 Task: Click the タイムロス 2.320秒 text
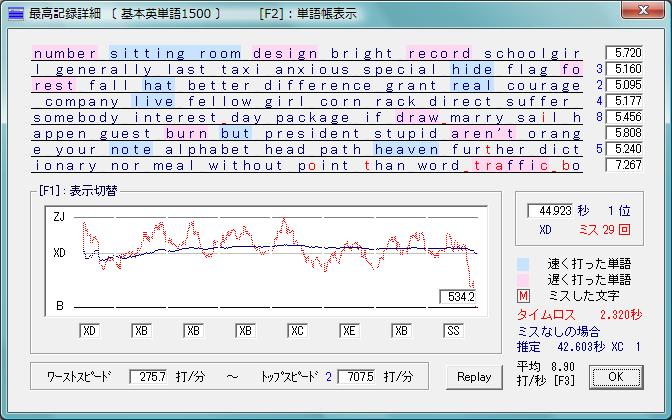coord(579,315)
